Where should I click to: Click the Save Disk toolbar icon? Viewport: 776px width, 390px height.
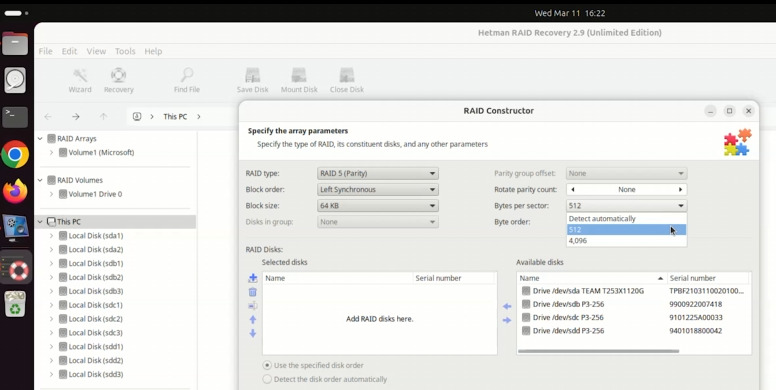(x=252, y=81)
